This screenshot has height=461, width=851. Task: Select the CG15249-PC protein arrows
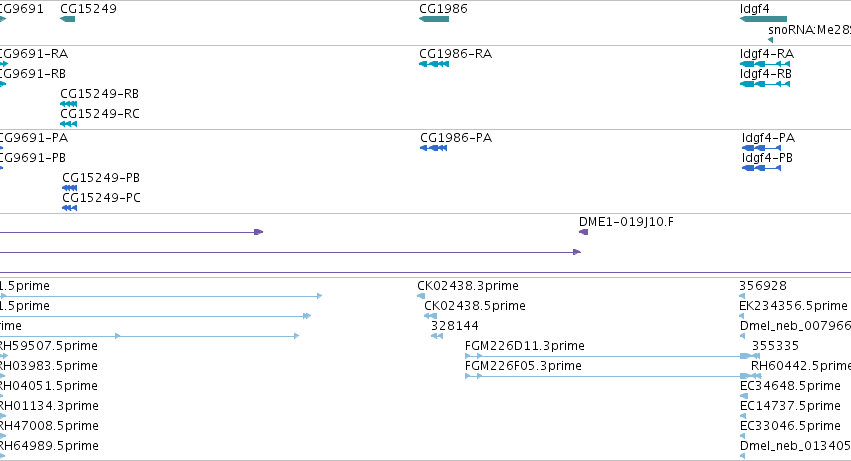click(x=69, y=208)
